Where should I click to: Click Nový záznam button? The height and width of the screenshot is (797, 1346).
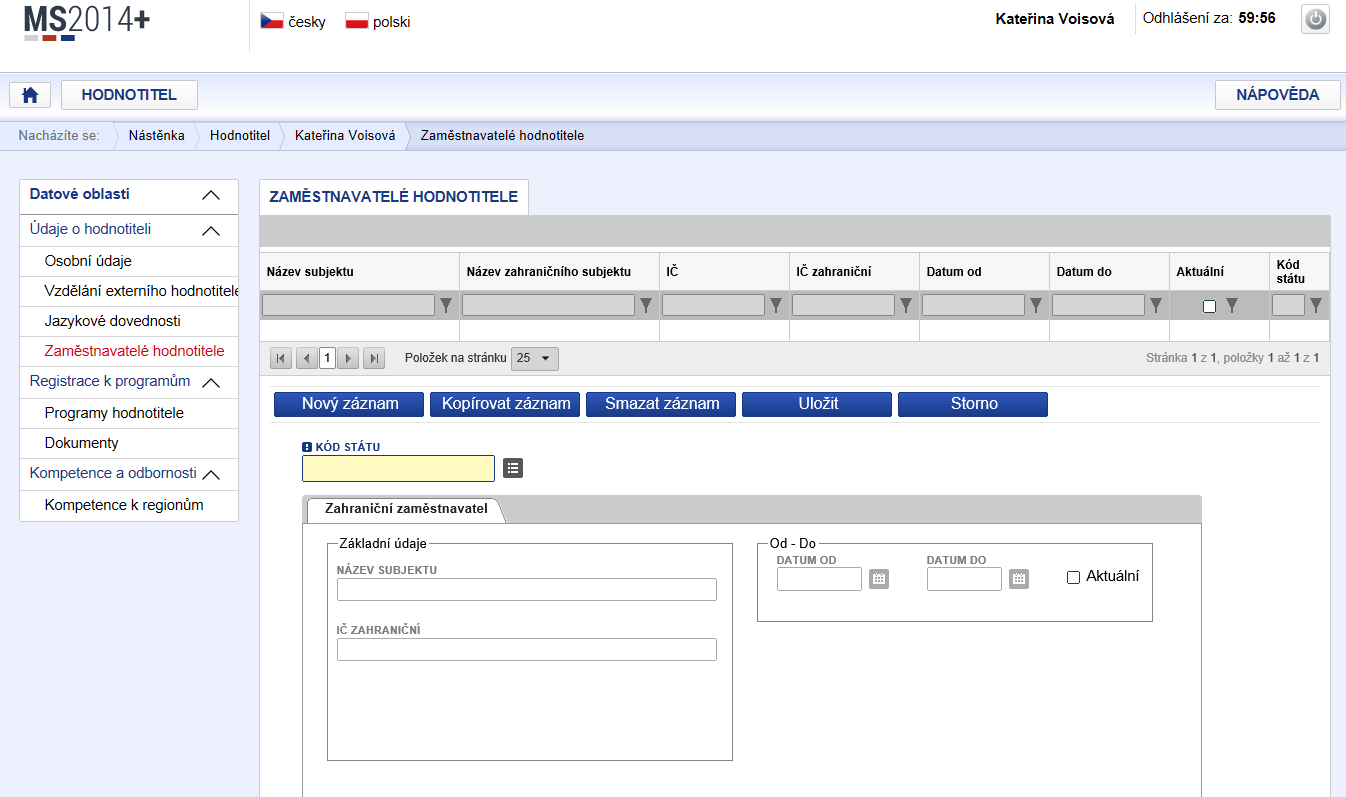coord(350,404)
